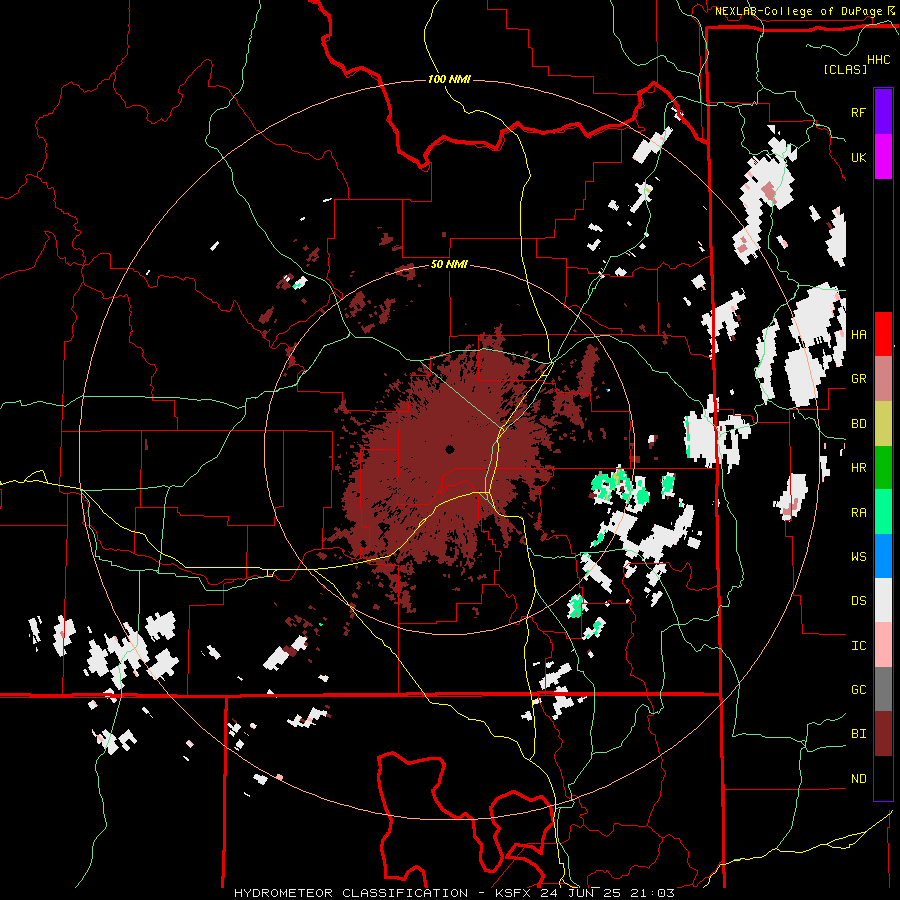Select the yellow BD legend swatch
Viewport: 900px width, 900px height.
[x=883, y=424]
